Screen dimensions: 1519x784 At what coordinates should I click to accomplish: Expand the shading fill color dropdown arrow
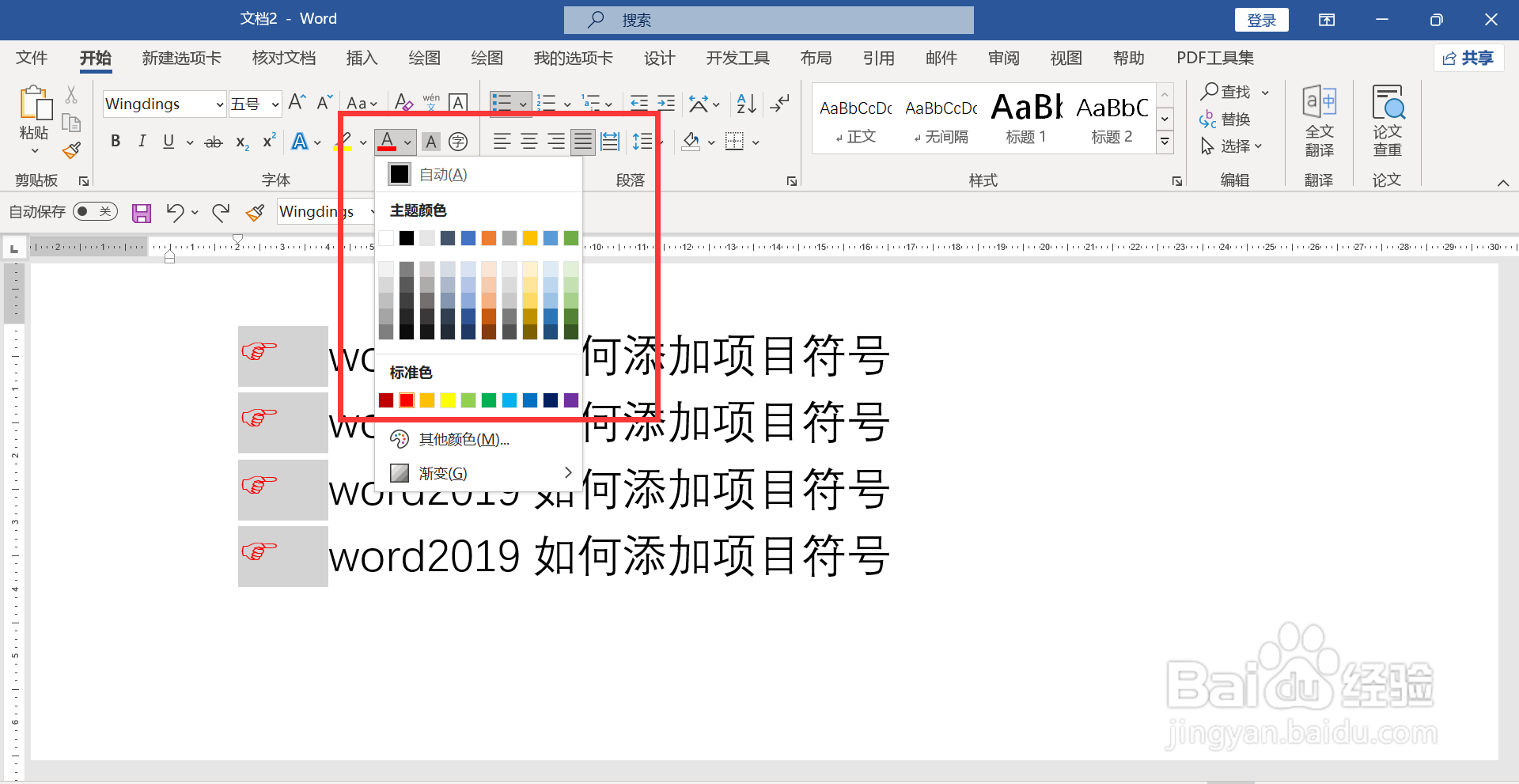point(711,142)
